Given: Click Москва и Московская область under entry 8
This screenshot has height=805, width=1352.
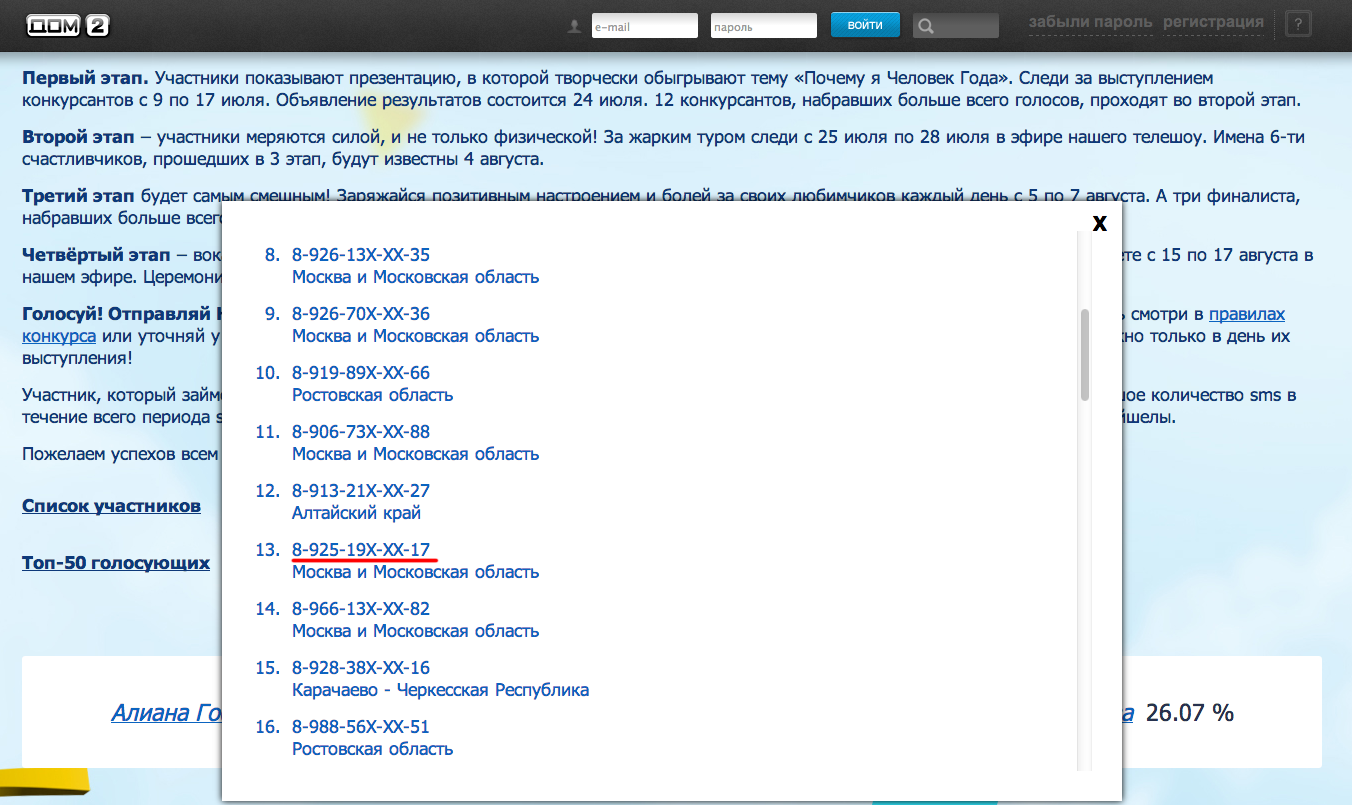Looking at the screenshot, I should [415, 277].
